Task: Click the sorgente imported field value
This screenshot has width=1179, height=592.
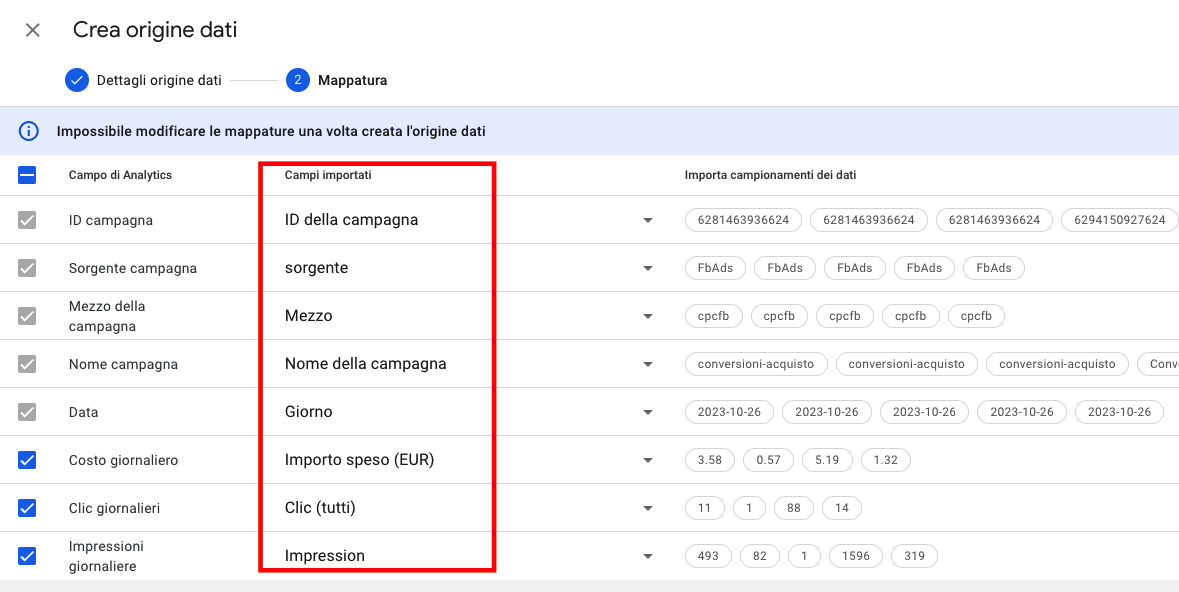Action: 316,268
